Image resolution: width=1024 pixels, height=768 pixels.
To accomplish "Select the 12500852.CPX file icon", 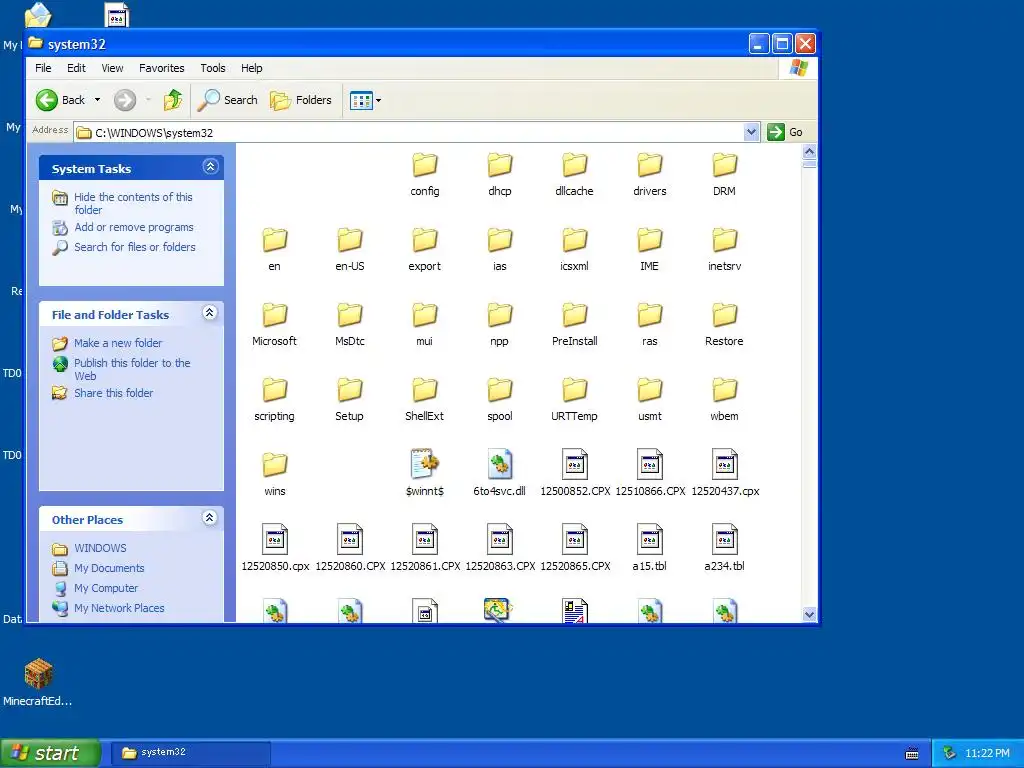I will (x=575, y=464).
